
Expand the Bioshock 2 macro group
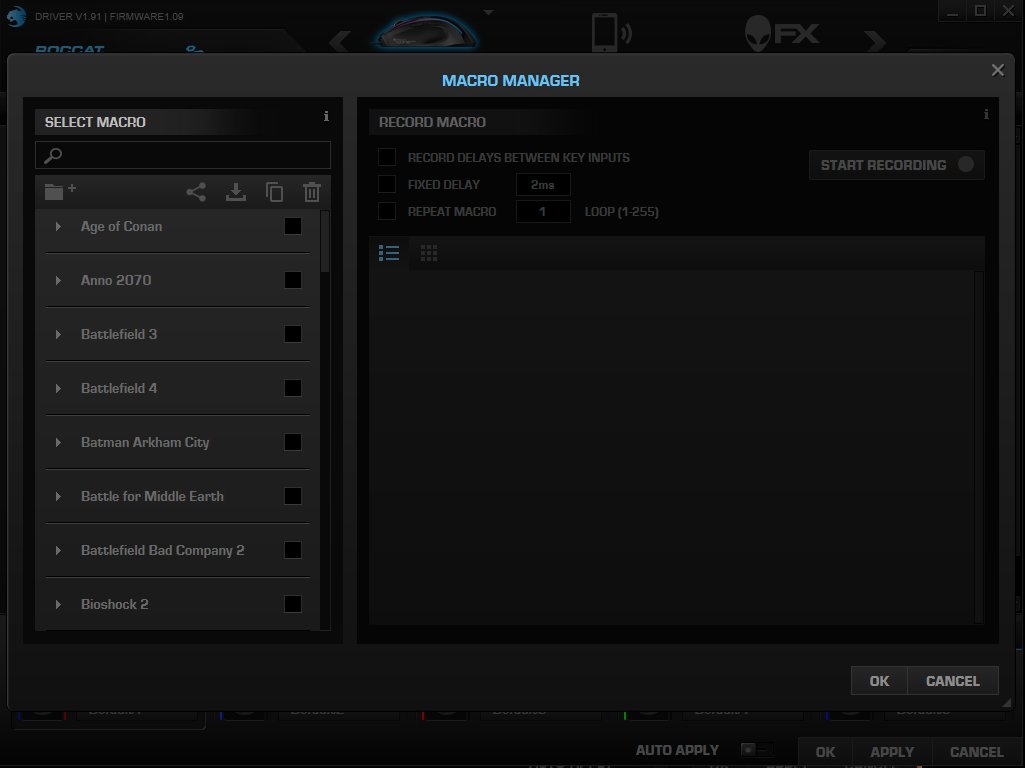58,605
